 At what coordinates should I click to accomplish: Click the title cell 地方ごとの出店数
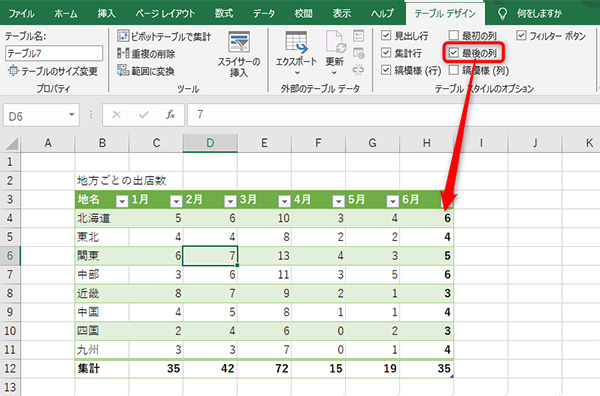(x=122, y=181)
